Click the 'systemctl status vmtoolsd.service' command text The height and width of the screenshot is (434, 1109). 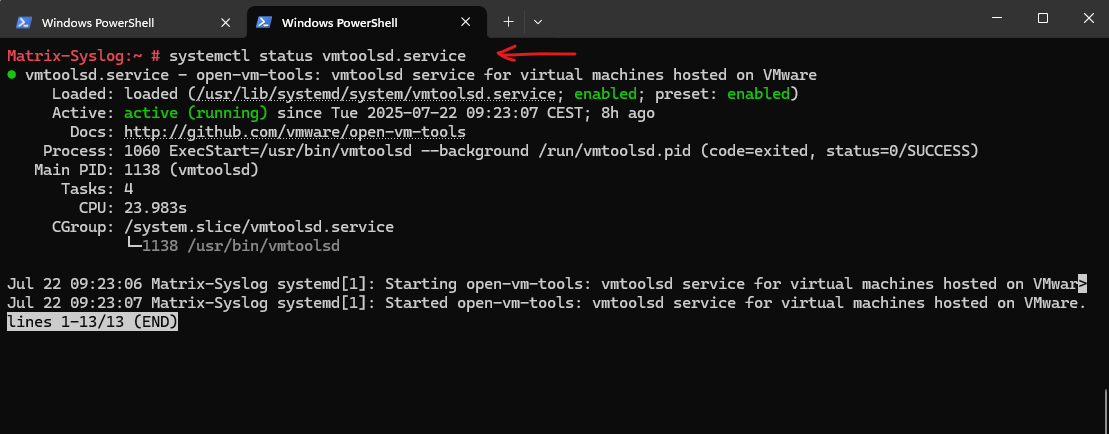pyautogui.click(x=318, y=55)
